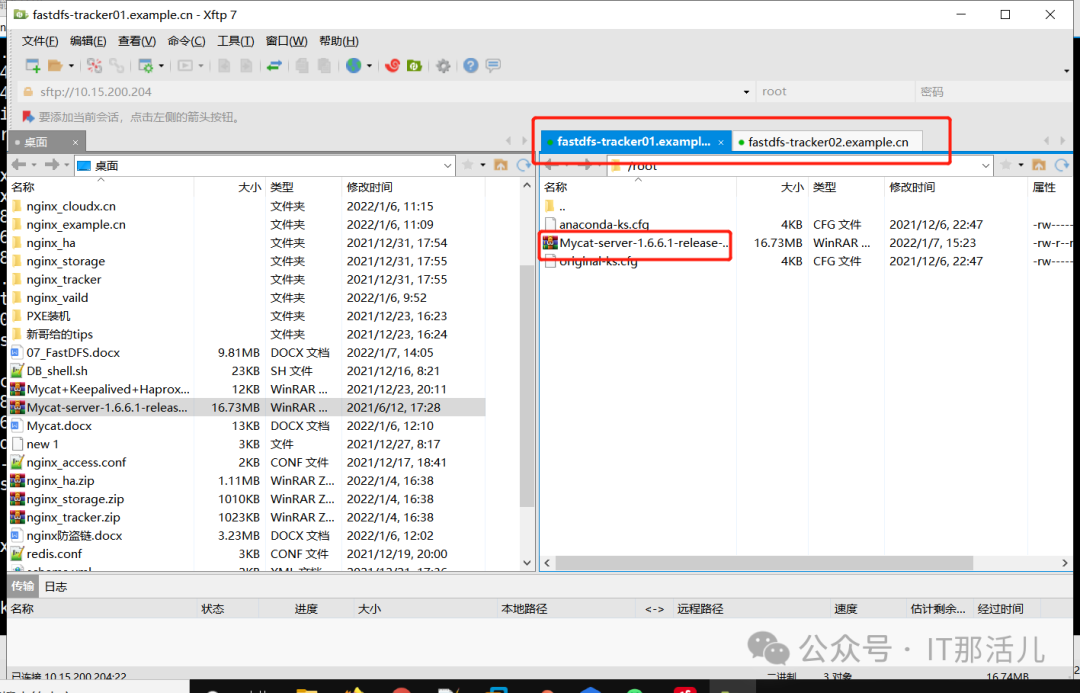
Task: Sort remote files by 类型 column
Action: click(844, 187)
